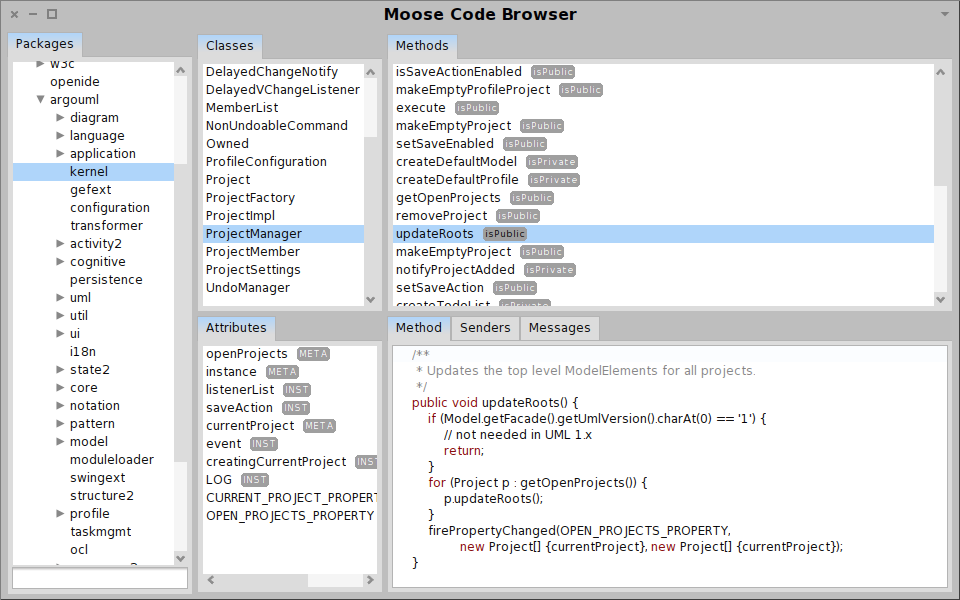Select the Methods tab header
Viewport: 960px width, 600px height.
[x=422, y=45]
